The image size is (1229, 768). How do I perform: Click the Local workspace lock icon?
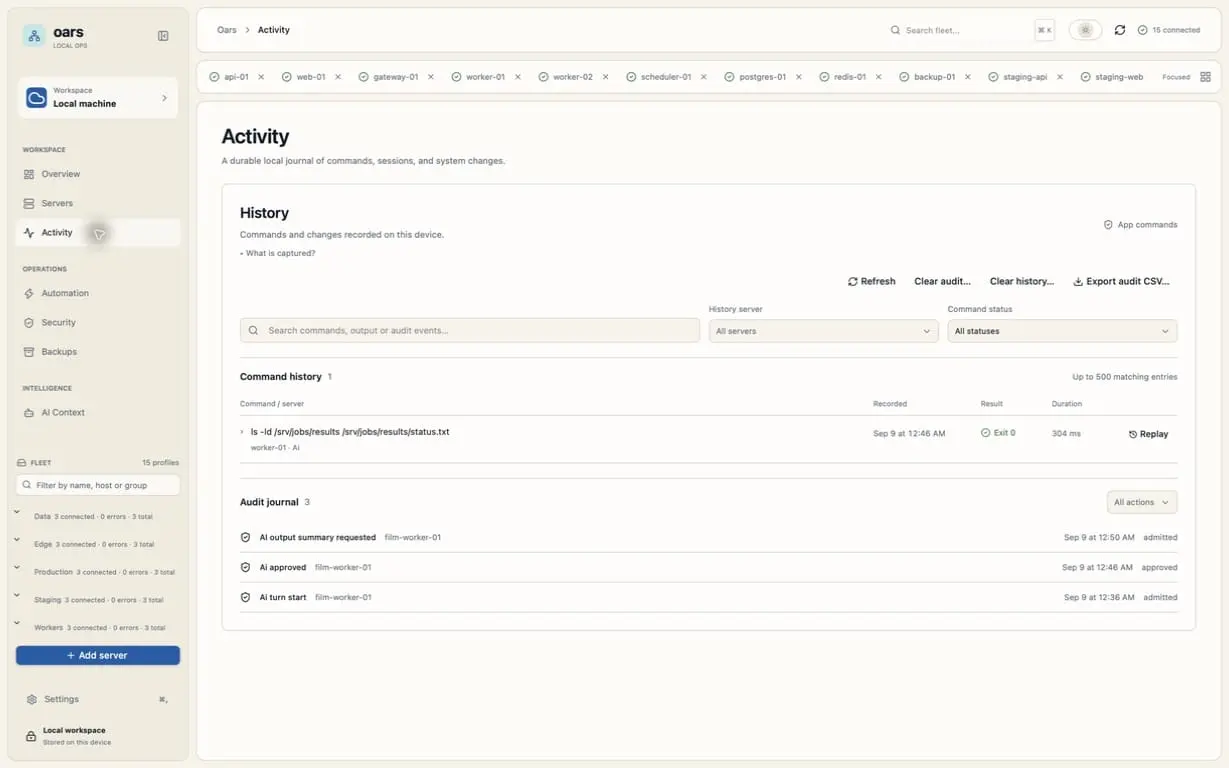[x=31, y=736]
